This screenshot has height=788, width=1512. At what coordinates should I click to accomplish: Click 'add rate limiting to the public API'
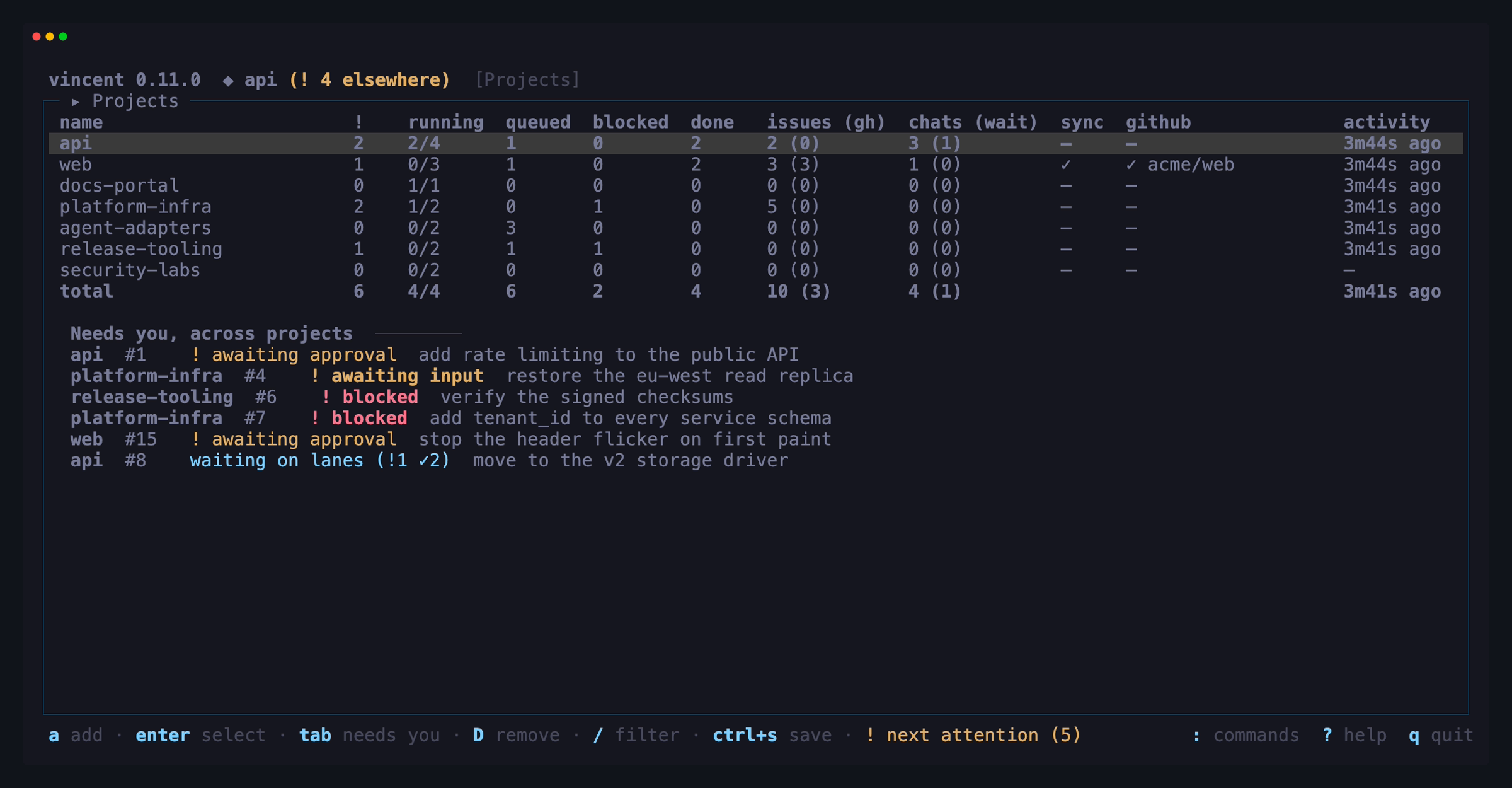(609, 355)
